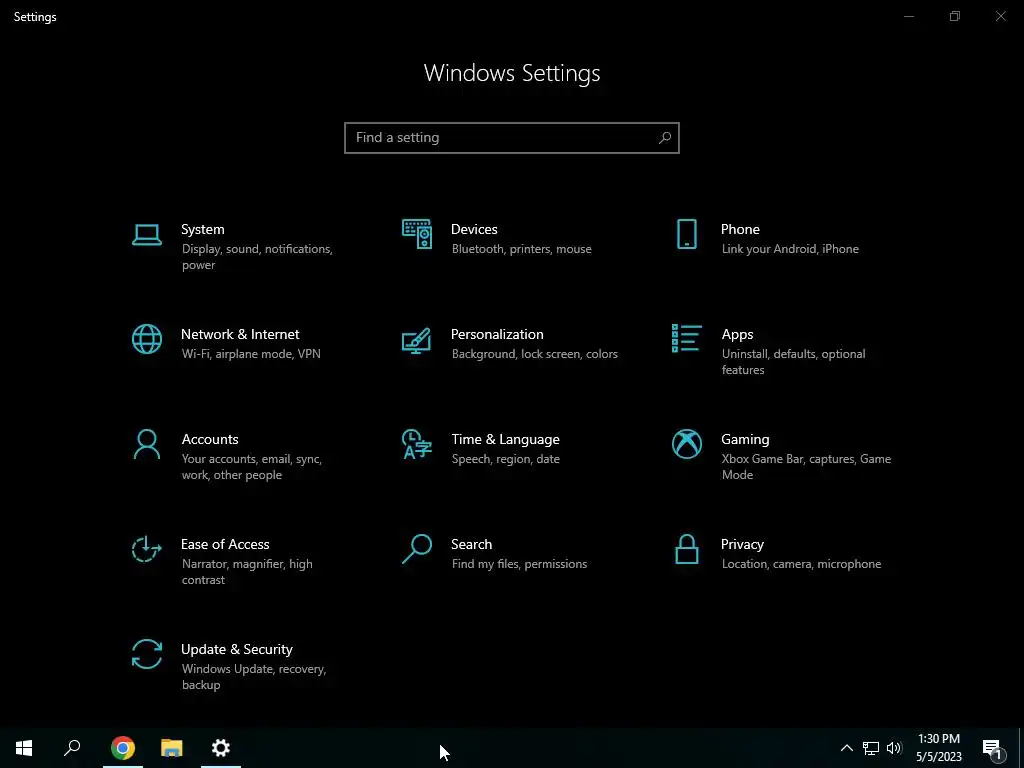Restore down the Settings window
This screenshot has height=768, width=1024.
[955, 16]
